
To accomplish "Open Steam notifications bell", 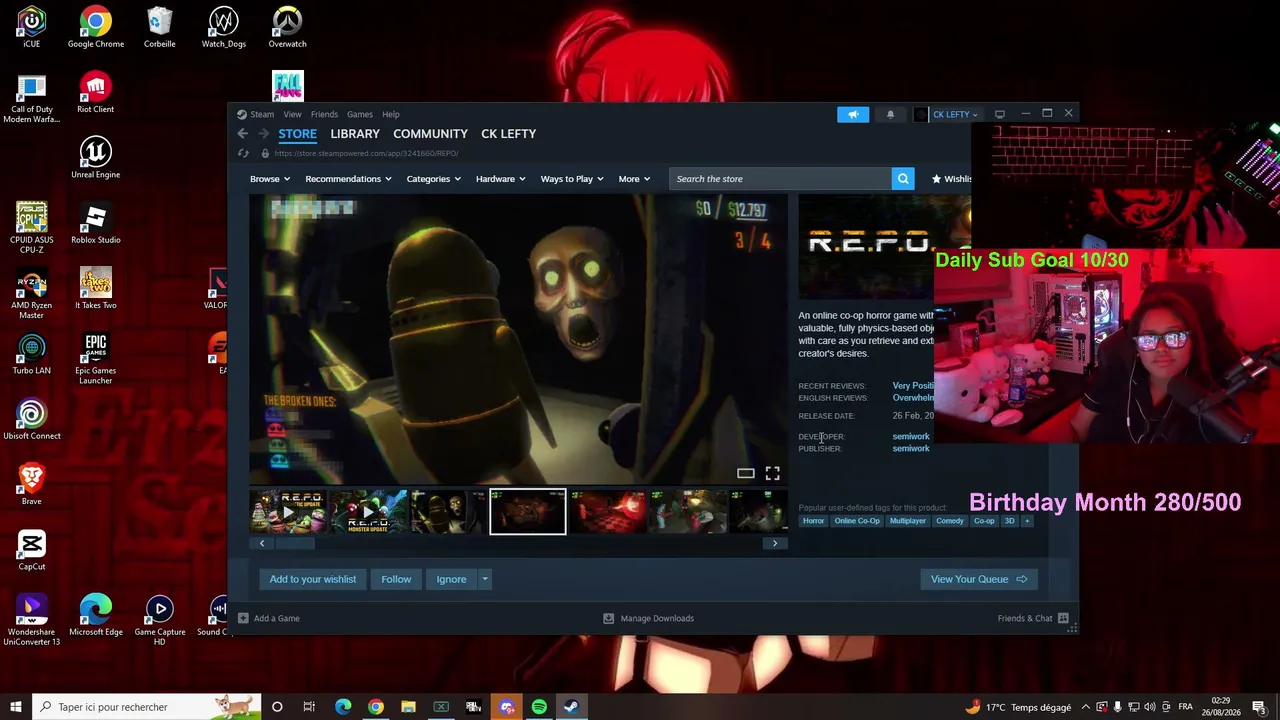I will tap(890, 114).
